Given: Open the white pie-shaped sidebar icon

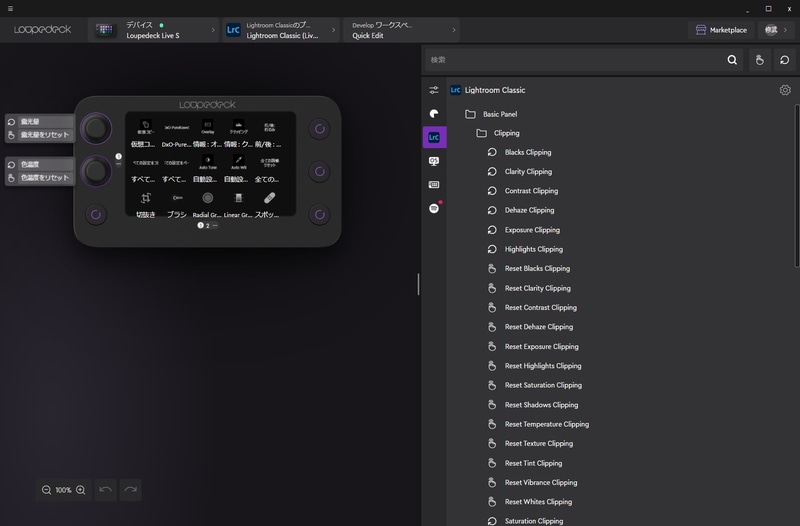Looking at the screenshot, I should tap(434, 114).
